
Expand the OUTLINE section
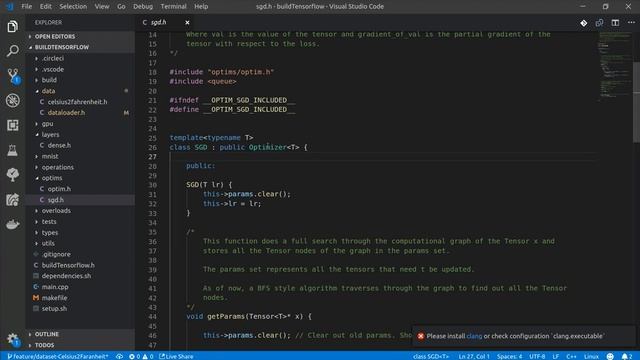tap(80, 334)
